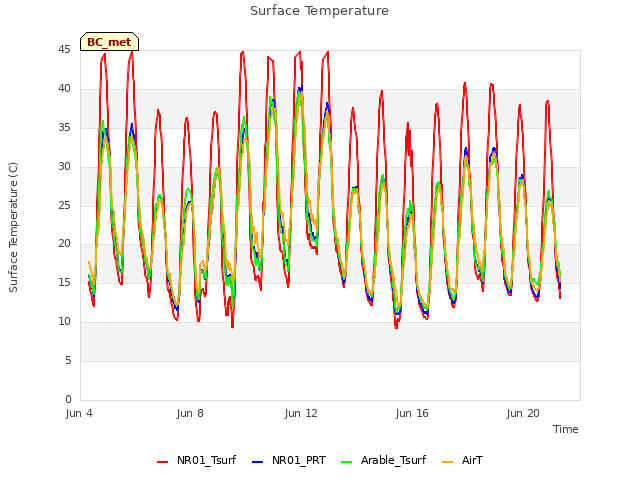
Task: Click the 35 y-axis tick label
Action: point(64,127)
